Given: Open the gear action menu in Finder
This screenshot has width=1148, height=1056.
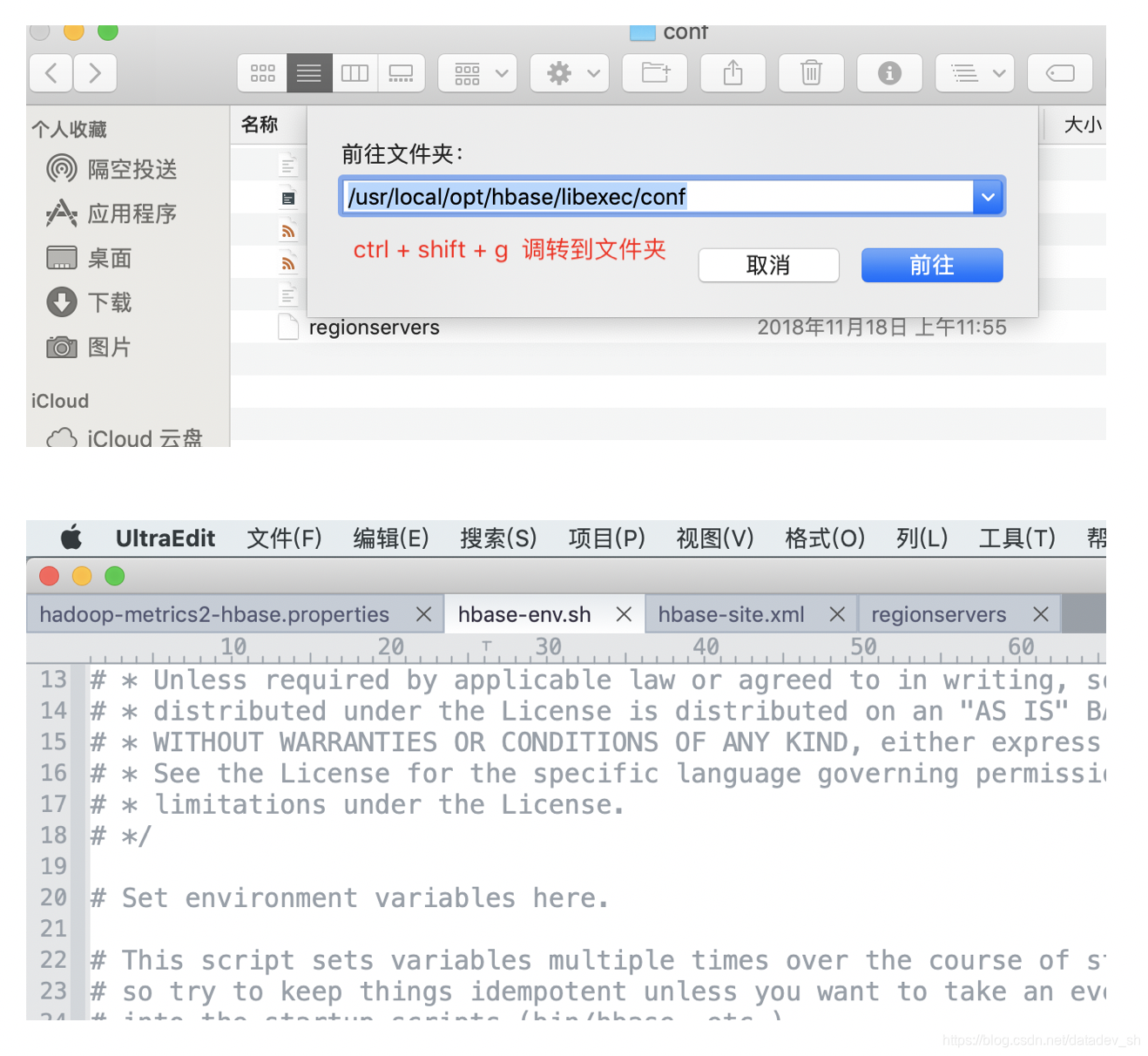Looking at the screenshot, I should 571,73.
